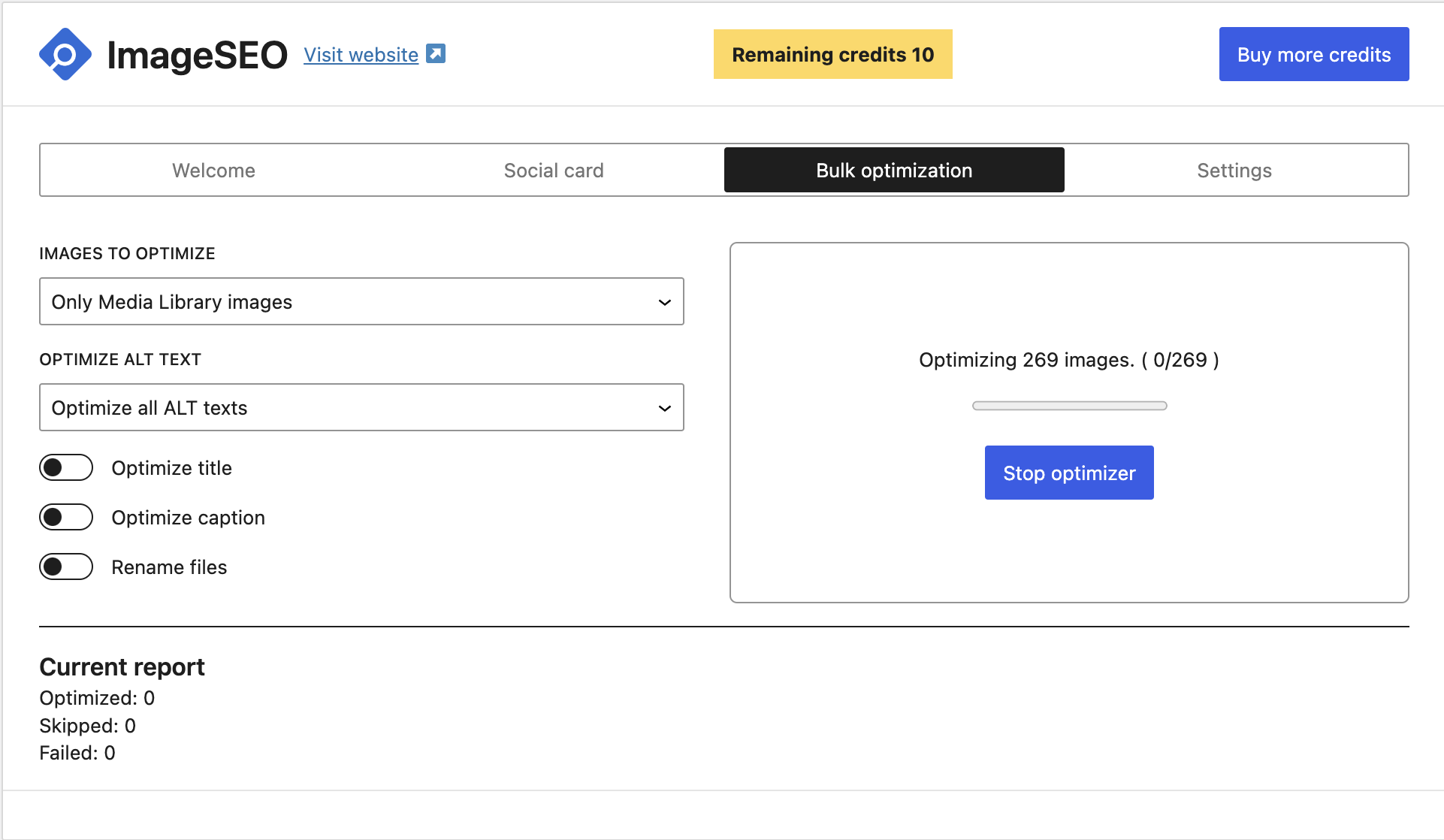Click the Current report heading

coord(122,667)
